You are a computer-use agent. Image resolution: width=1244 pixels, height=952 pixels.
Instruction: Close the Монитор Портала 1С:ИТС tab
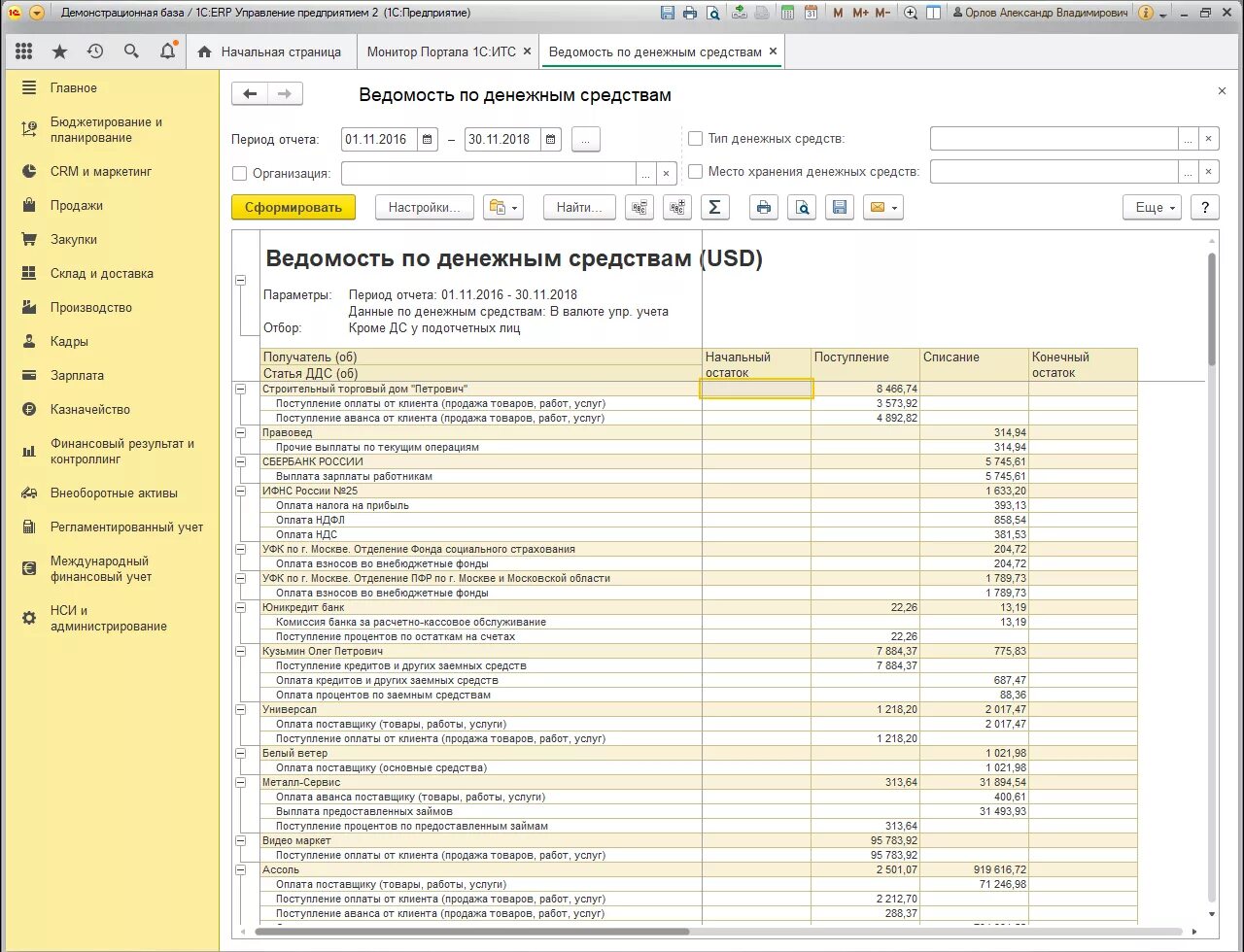[x=527, y=51]
